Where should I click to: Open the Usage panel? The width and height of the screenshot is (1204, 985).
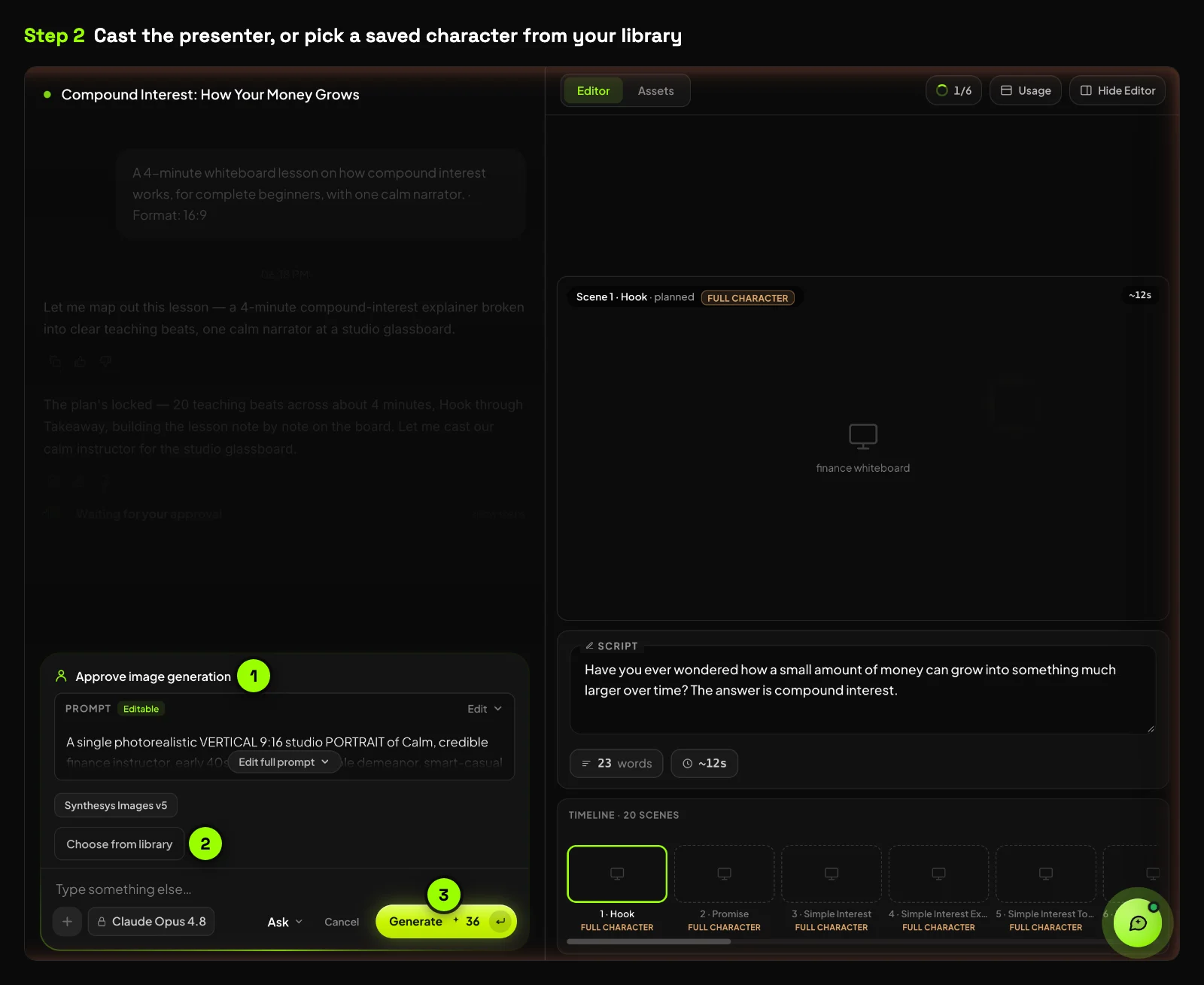click(x=1026, y=90)
